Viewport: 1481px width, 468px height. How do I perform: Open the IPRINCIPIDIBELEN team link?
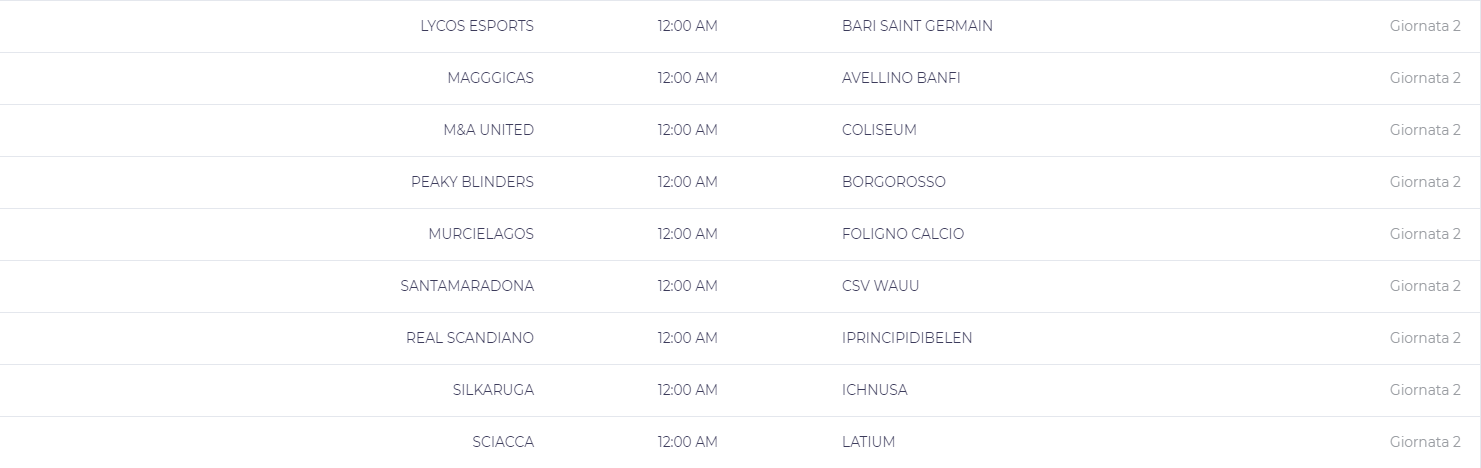907,338
